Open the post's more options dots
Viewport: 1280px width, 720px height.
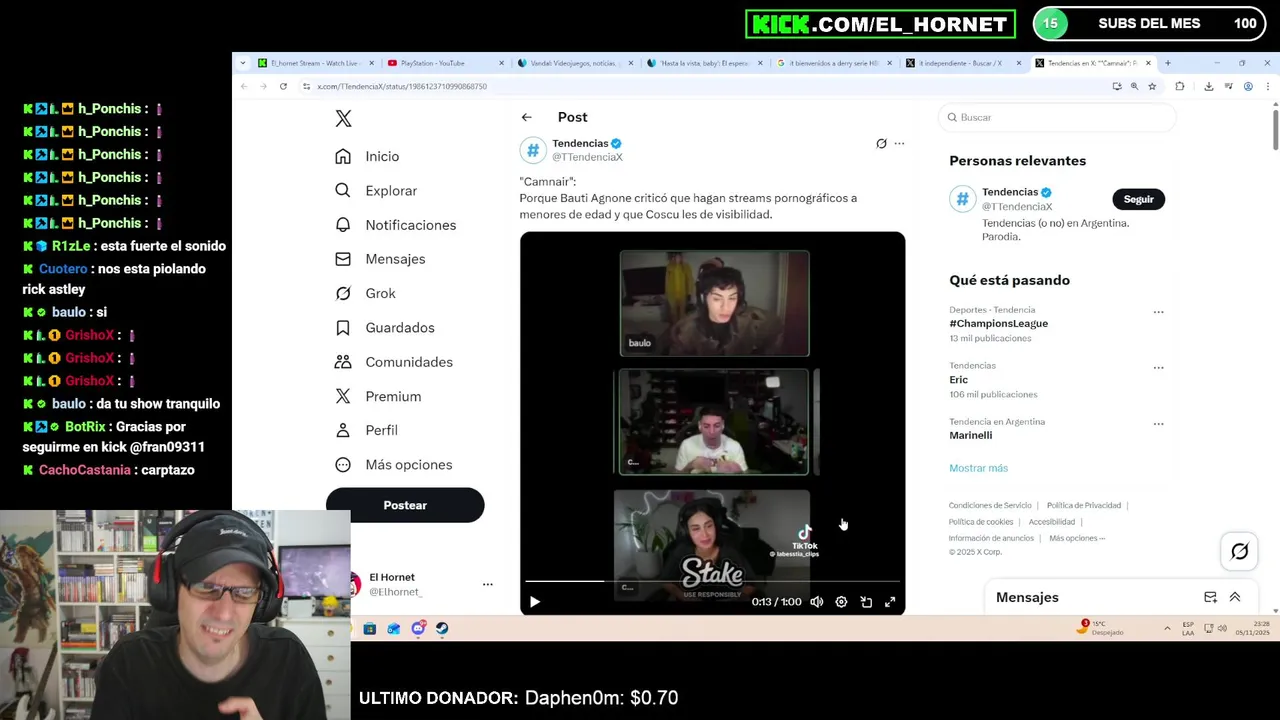(899, 144)
